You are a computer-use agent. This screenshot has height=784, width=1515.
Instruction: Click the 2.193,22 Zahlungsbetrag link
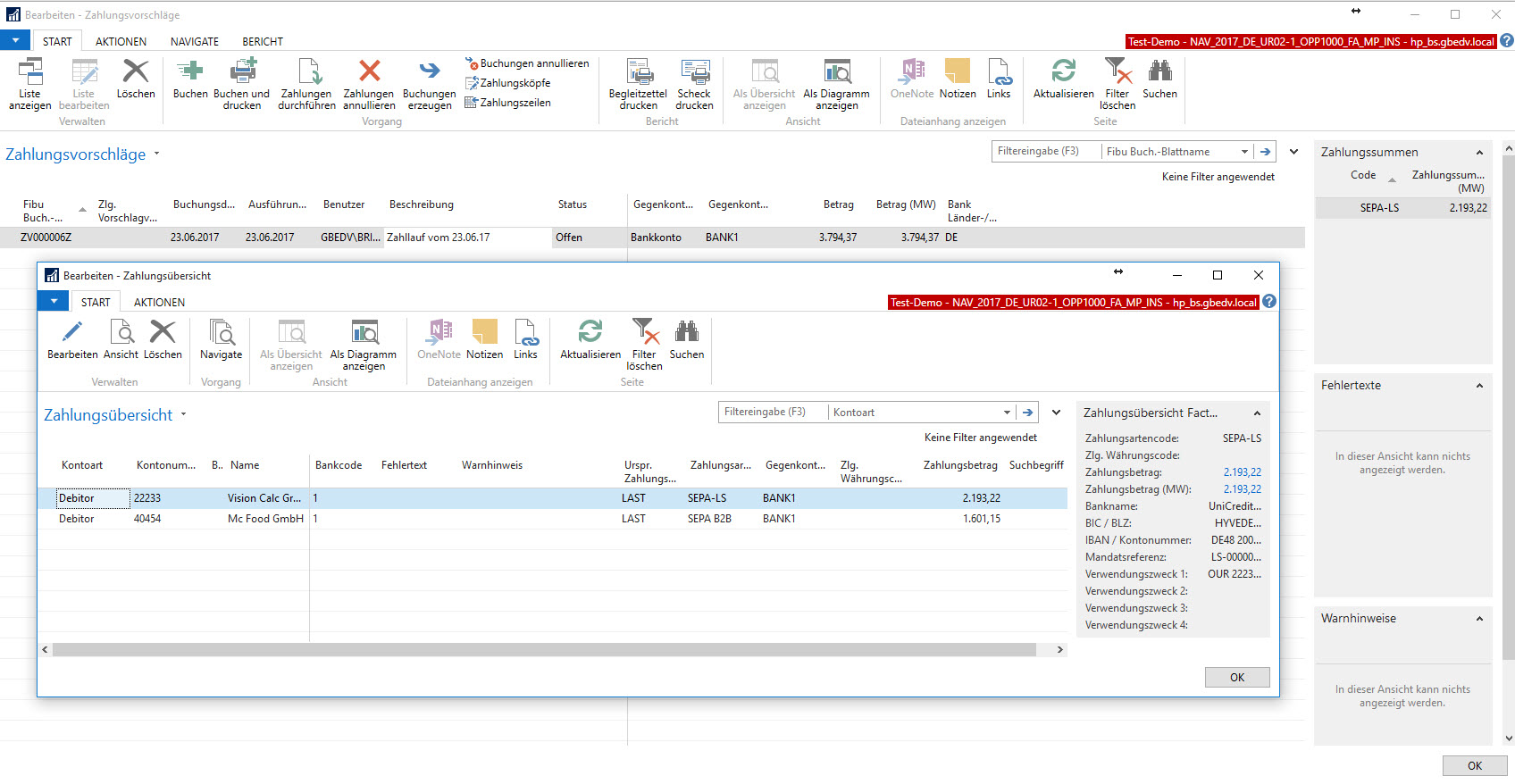pyautogui.click(x=1243, y=472)
